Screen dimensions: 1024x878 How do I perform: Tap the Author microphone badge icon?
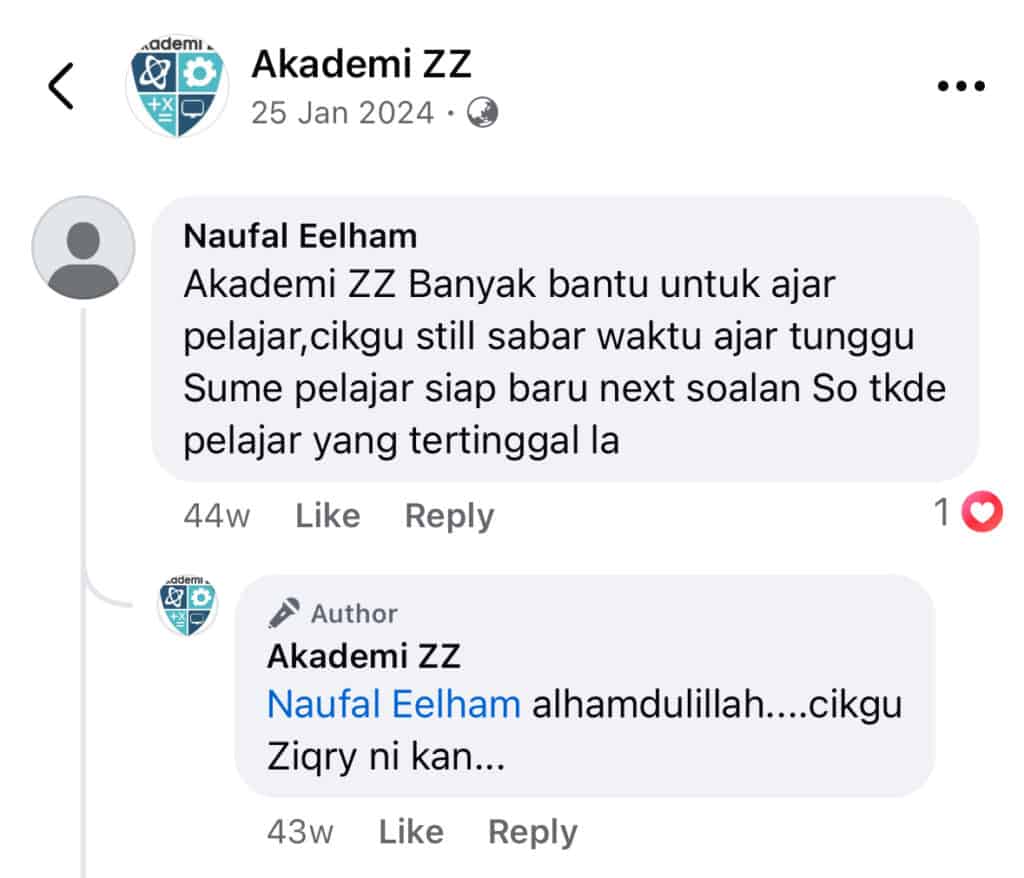pyautogui.click(x=283, y=613)
